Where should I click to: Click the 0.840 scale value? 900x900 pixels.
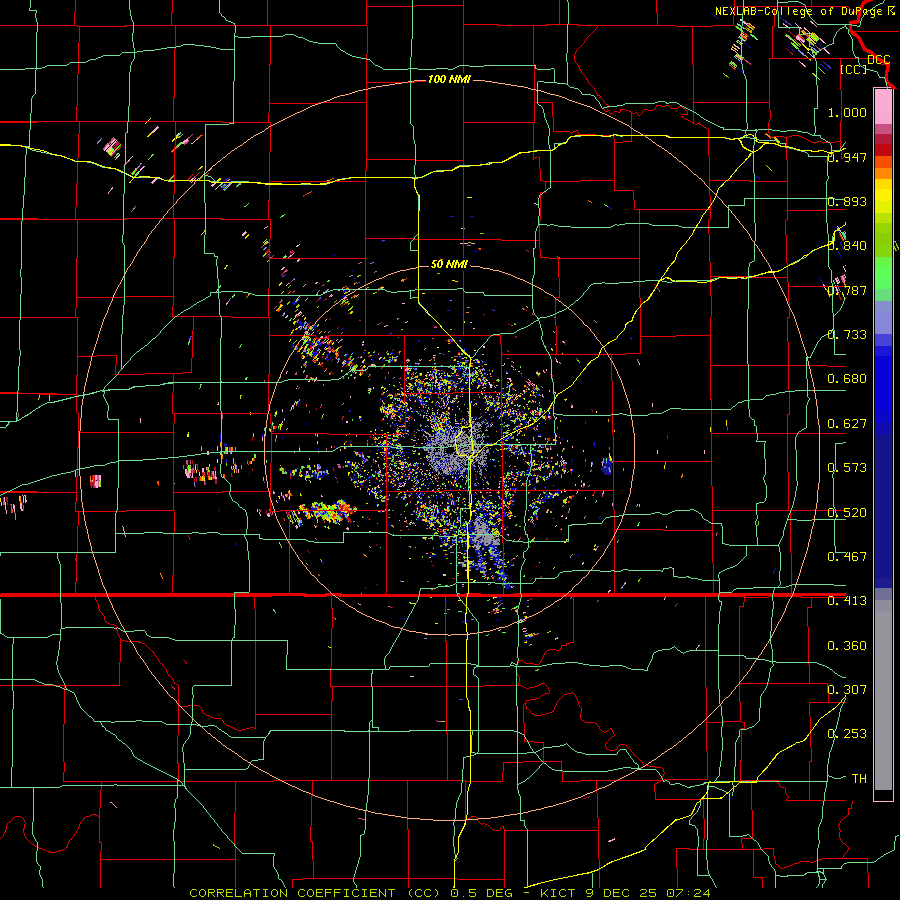point(847,246)
